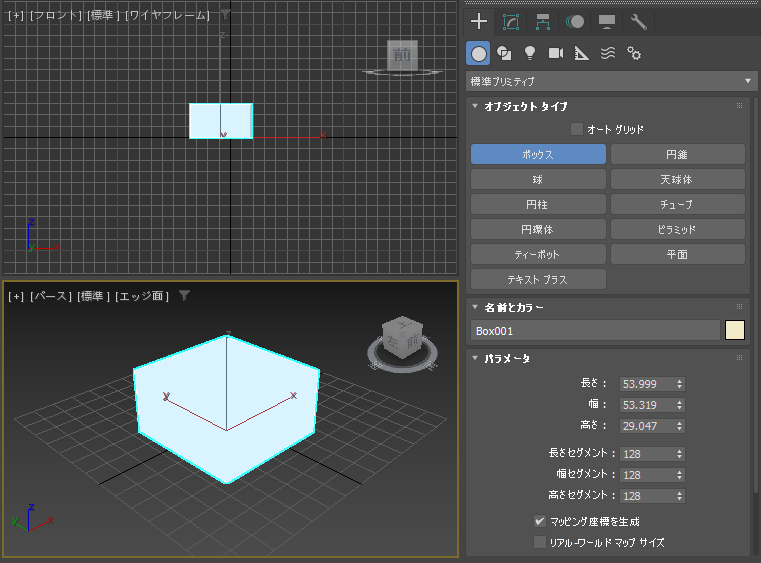Click the ピラミッド primitive button
The height and width of the screenshot is (563, 761).
[678, 229]
